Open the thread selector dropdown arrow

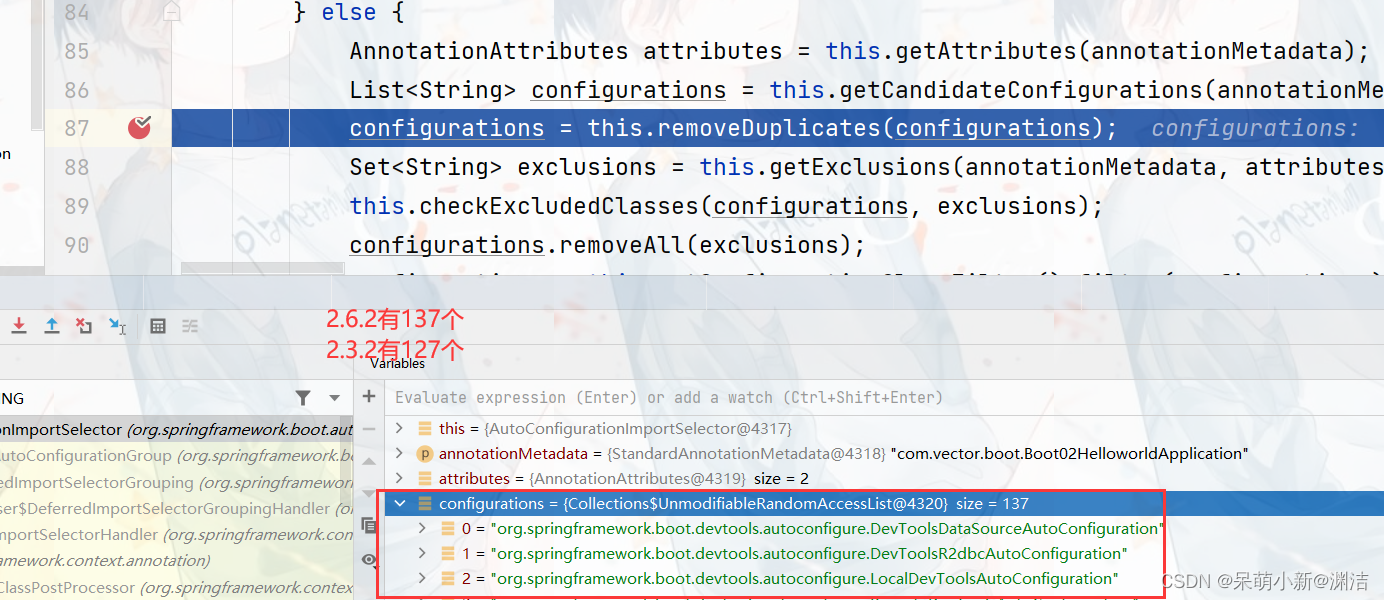335,398
